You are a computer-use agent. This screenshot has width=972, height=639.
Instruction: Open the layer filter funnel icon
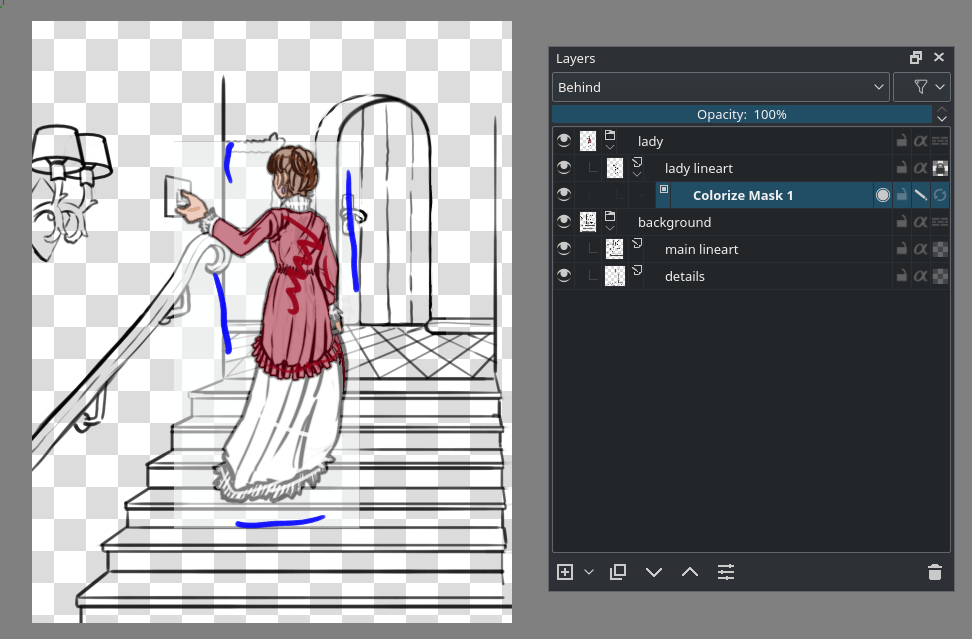[x=921, y=87]
